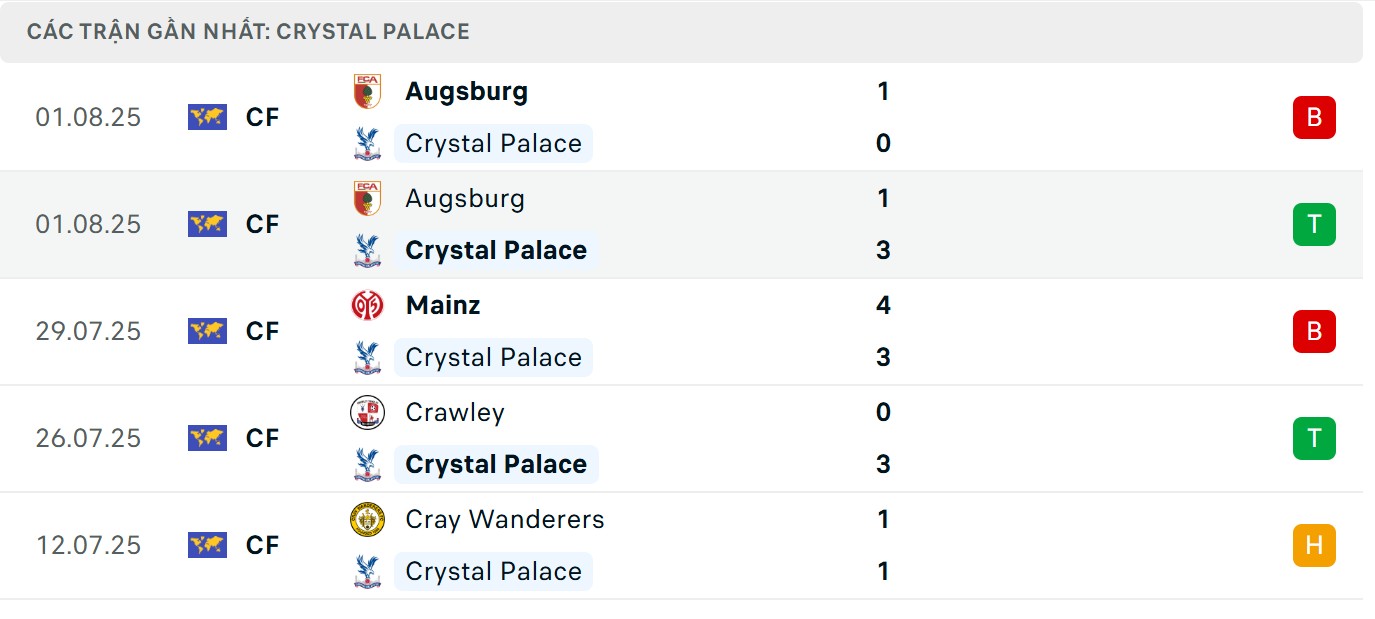Image resolution: width=1375 pixels, height=619 pixels.
Task: Click the green T result indicator for Augsburg match
Action: point(1314,224)
